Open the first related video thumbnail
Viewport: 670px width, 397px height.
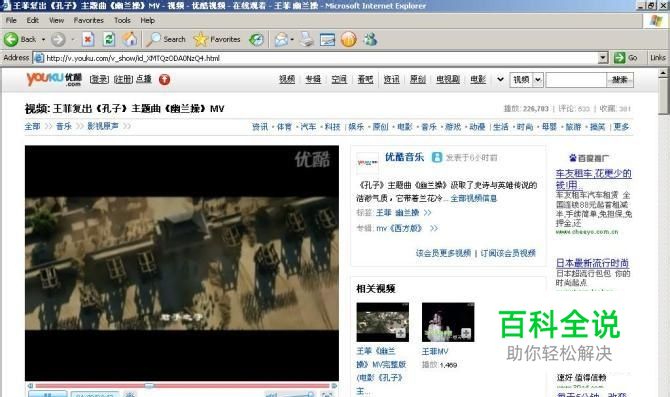tap(382, 322)
